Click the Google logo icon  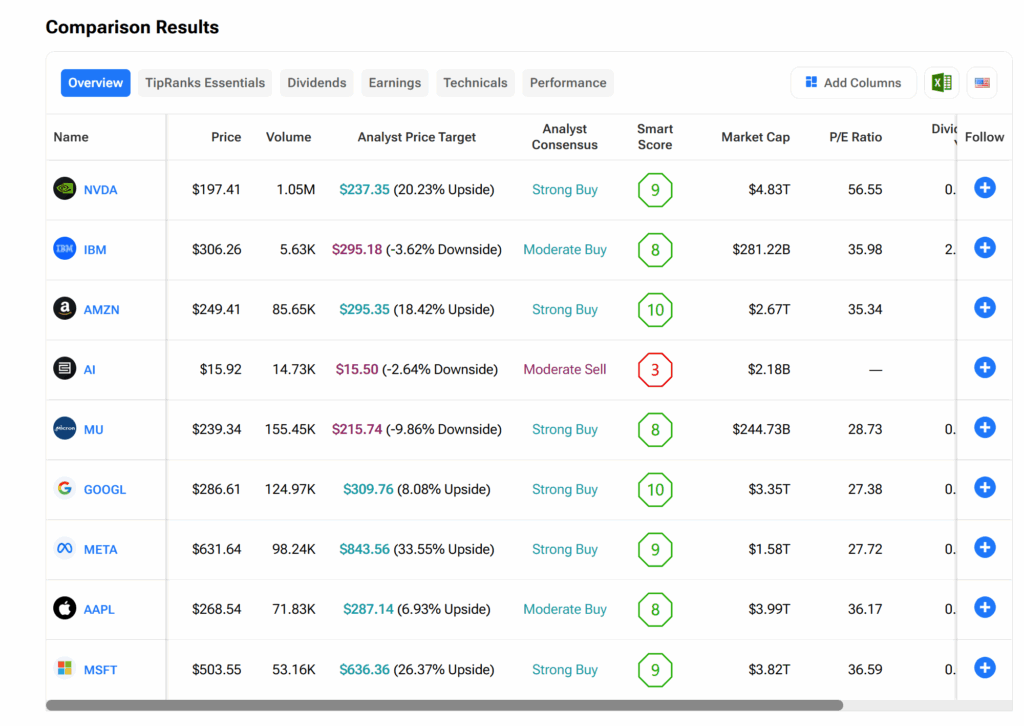(65, 489)
